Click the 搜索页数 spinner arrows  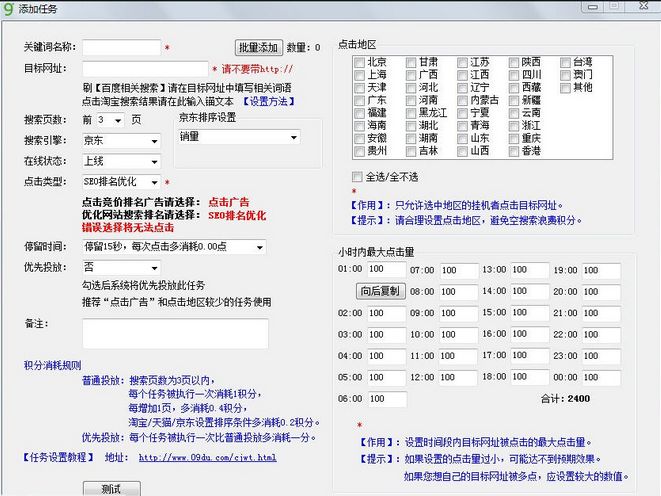coord(118,119)
